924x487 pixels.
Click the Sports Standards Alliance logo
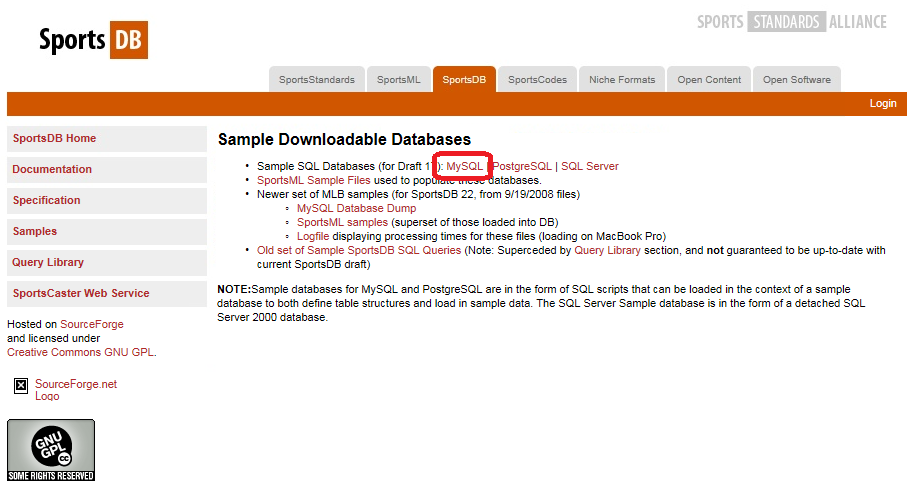coord(791,22)
